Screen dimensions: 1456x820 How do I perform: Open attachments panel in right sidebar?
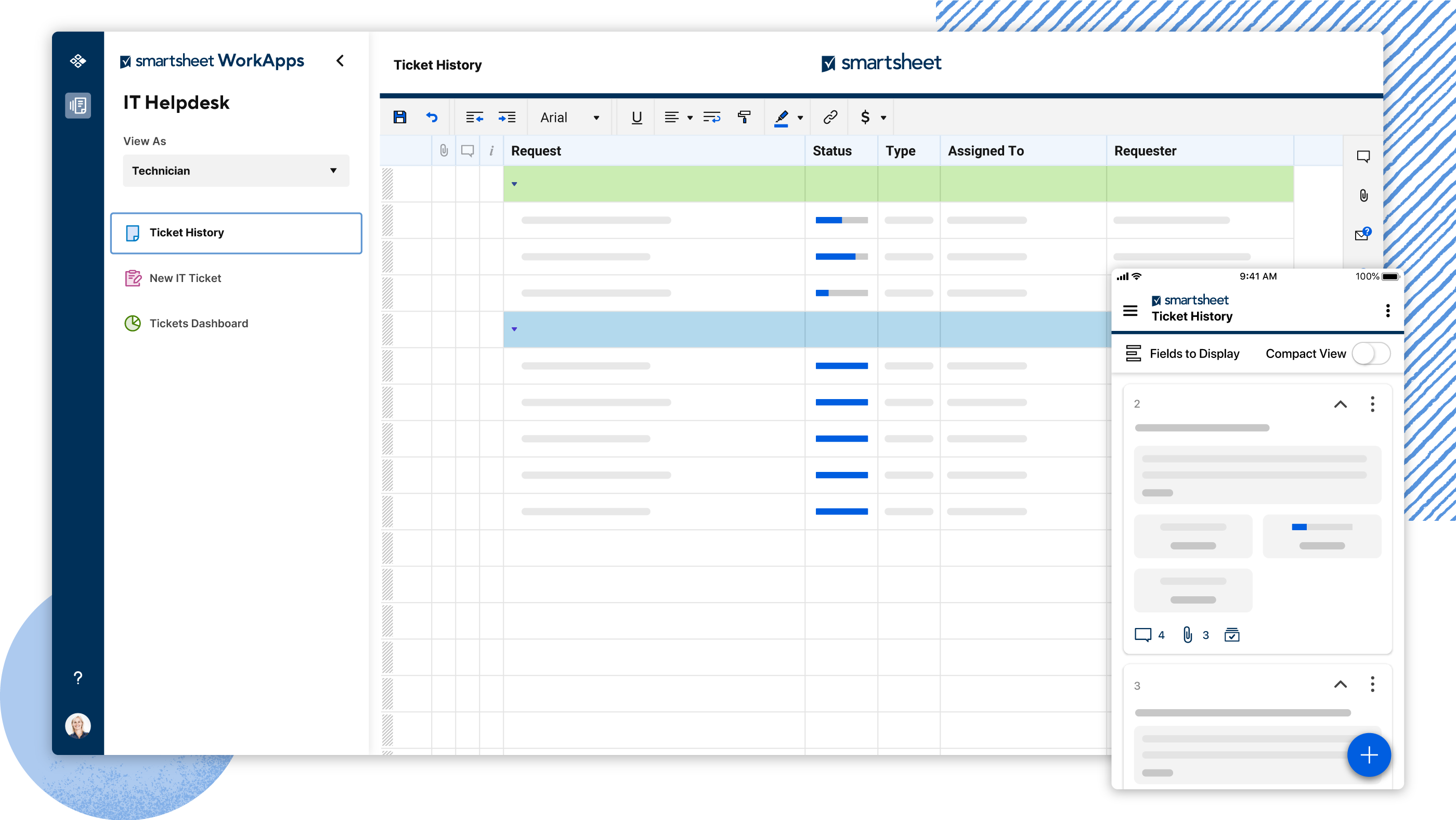point(1363,196)
